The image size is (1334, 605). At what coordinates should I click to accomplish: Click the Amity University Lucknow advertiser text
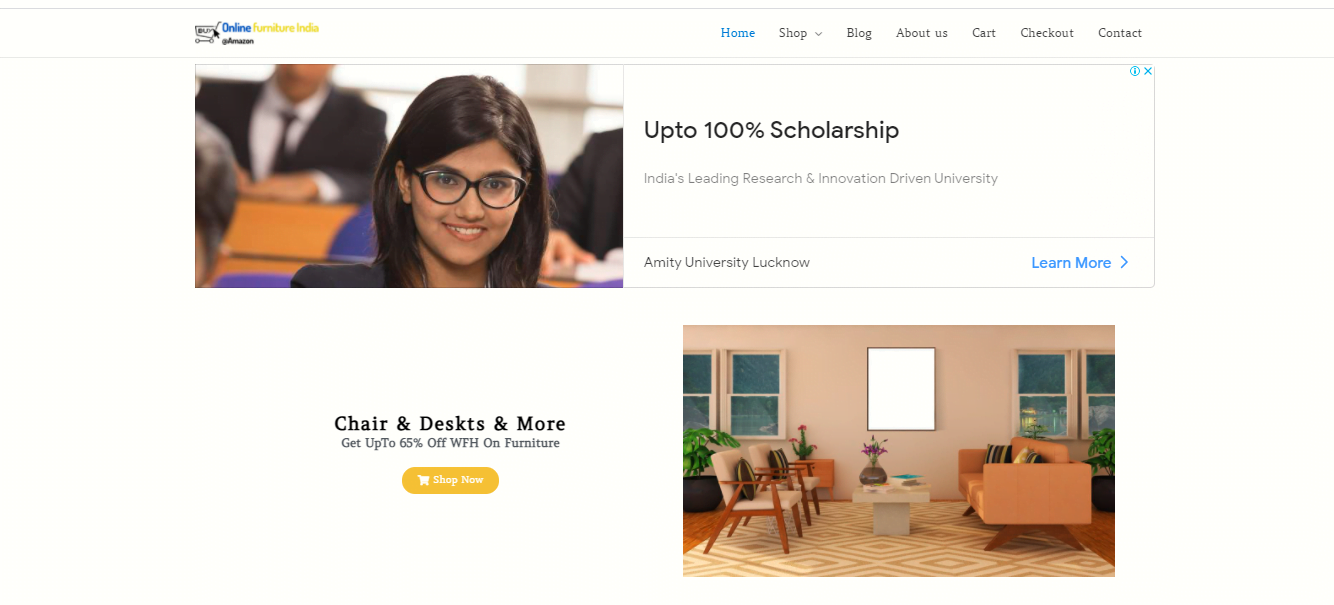point(727,262)
